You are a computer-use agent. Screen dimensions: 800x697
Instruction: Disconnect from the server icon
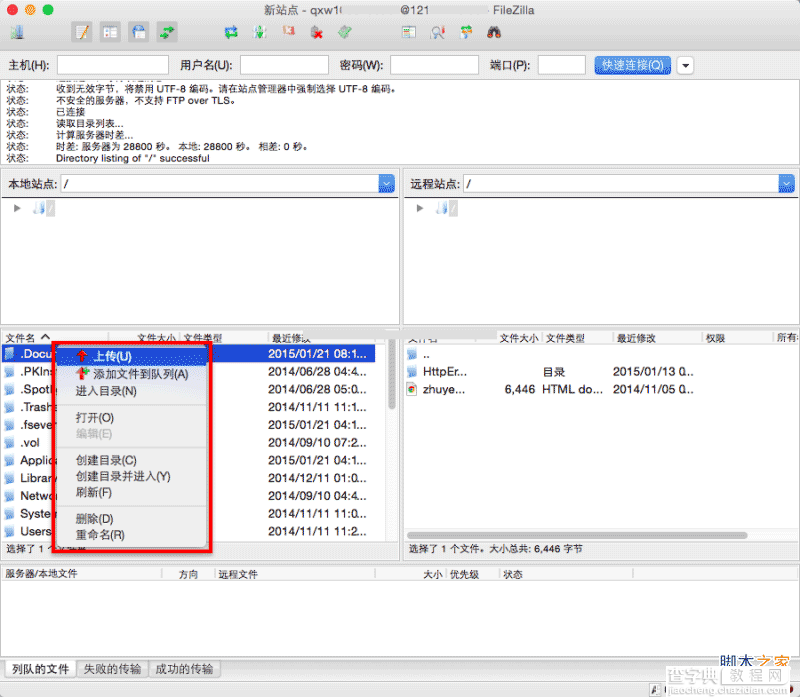point(317,33)
